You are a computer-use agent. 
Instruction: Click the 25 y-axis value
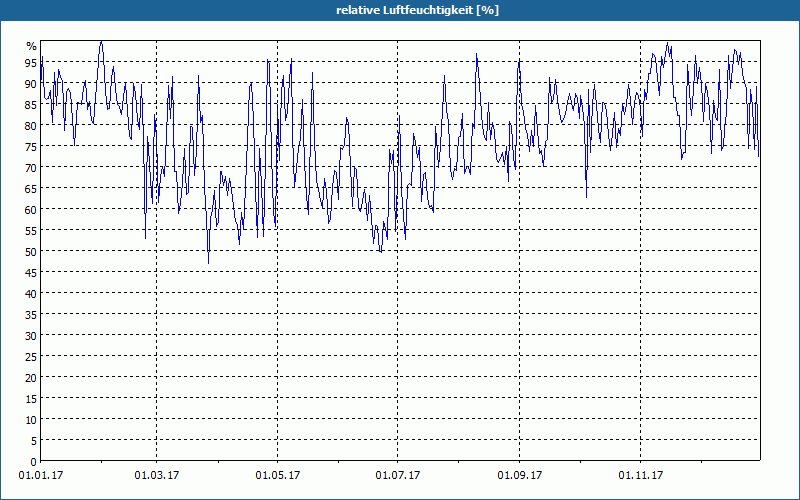tap(31, 357)
